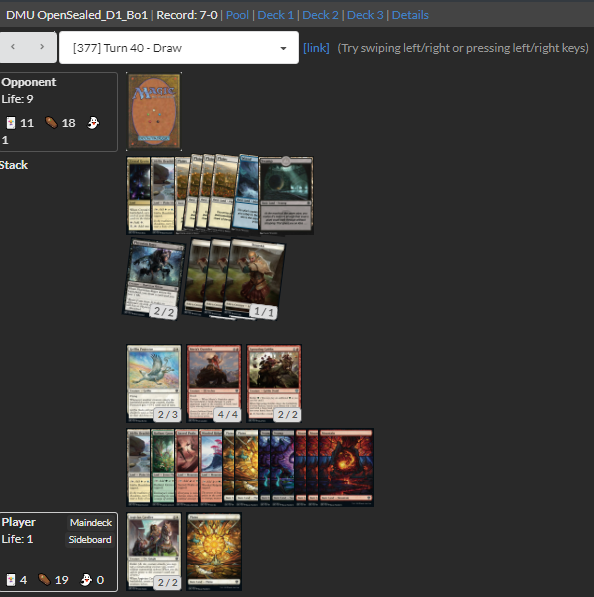Switch to the Deck 2 tab
The width and height of the screenshot is (594, 597).
pyautogui.click(x=320, y=15)
